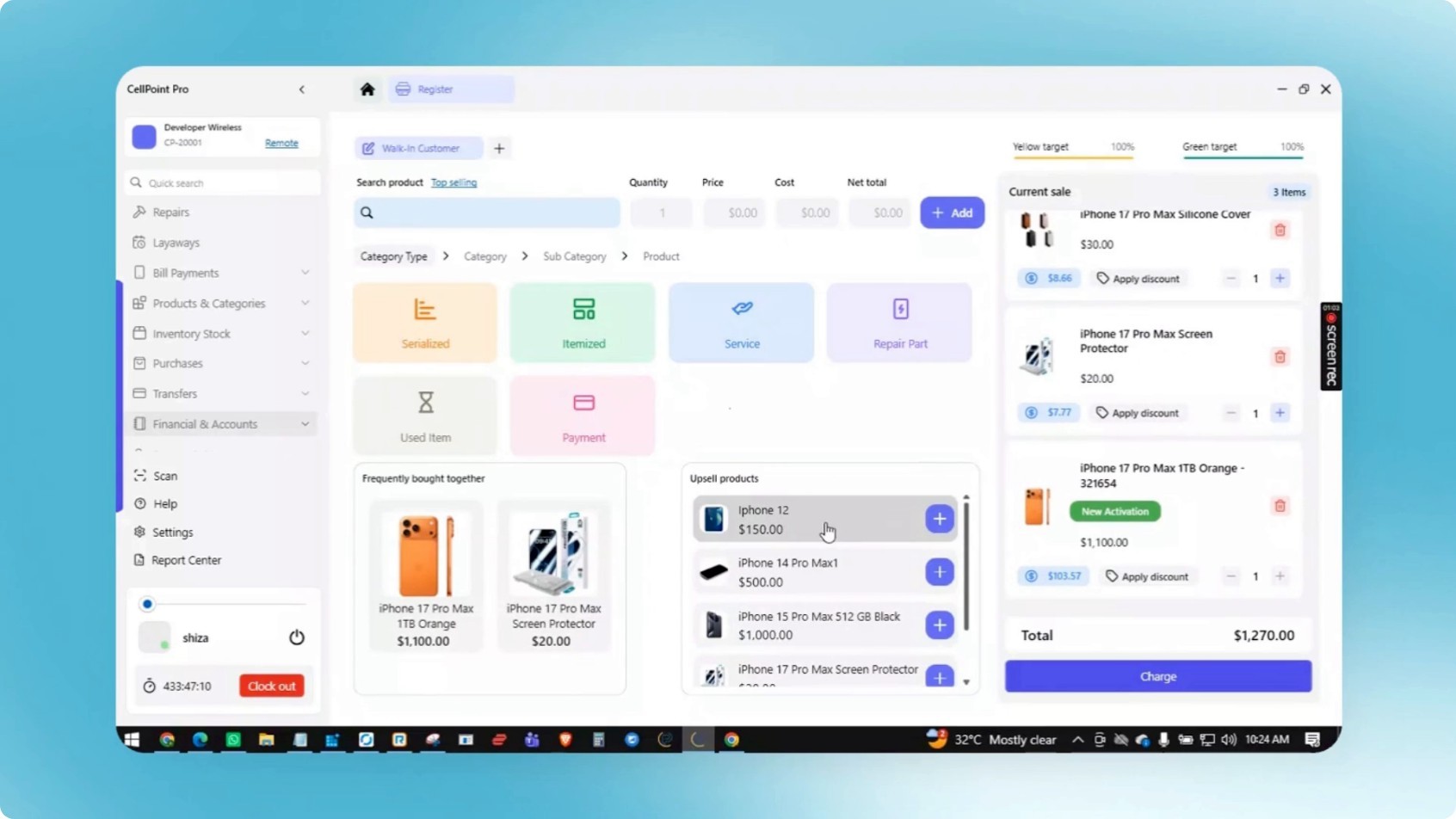Choose the Payment category type
1456x819 pixels.
point(583,416)
